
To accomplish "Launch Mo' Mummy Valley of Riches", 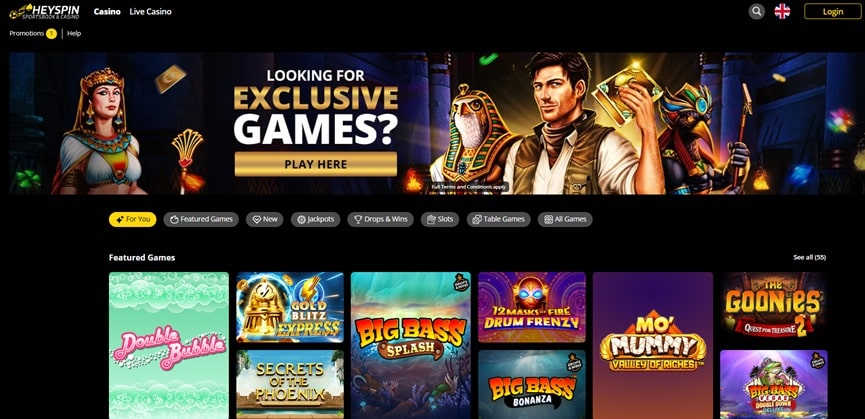I will coord(653,346).
